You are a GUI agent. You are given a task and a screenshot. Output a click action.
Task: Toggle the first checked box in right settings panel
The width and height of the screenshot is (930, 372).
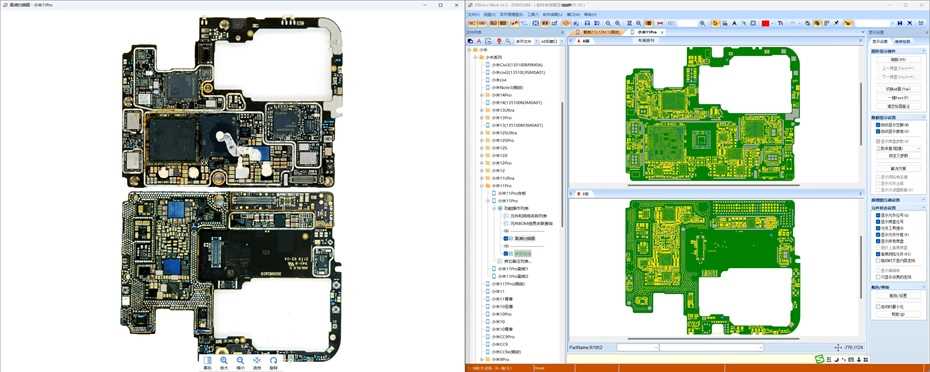point(878,125)
